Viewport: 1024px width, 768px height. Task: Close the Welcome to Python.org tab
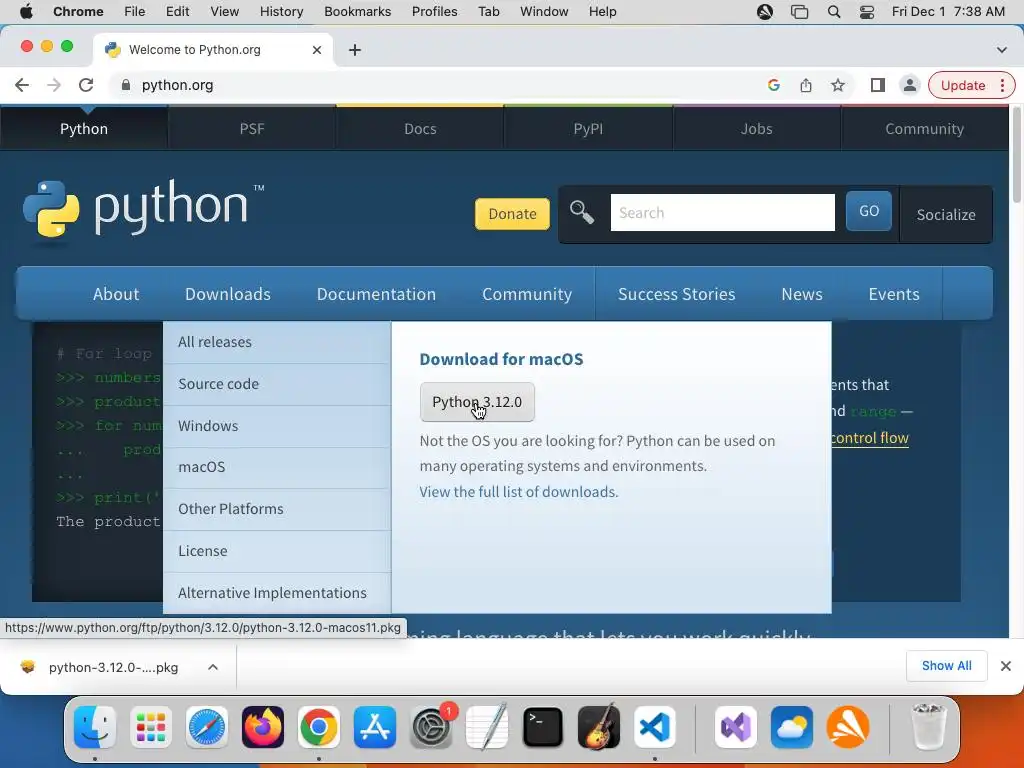click(317, 50)
